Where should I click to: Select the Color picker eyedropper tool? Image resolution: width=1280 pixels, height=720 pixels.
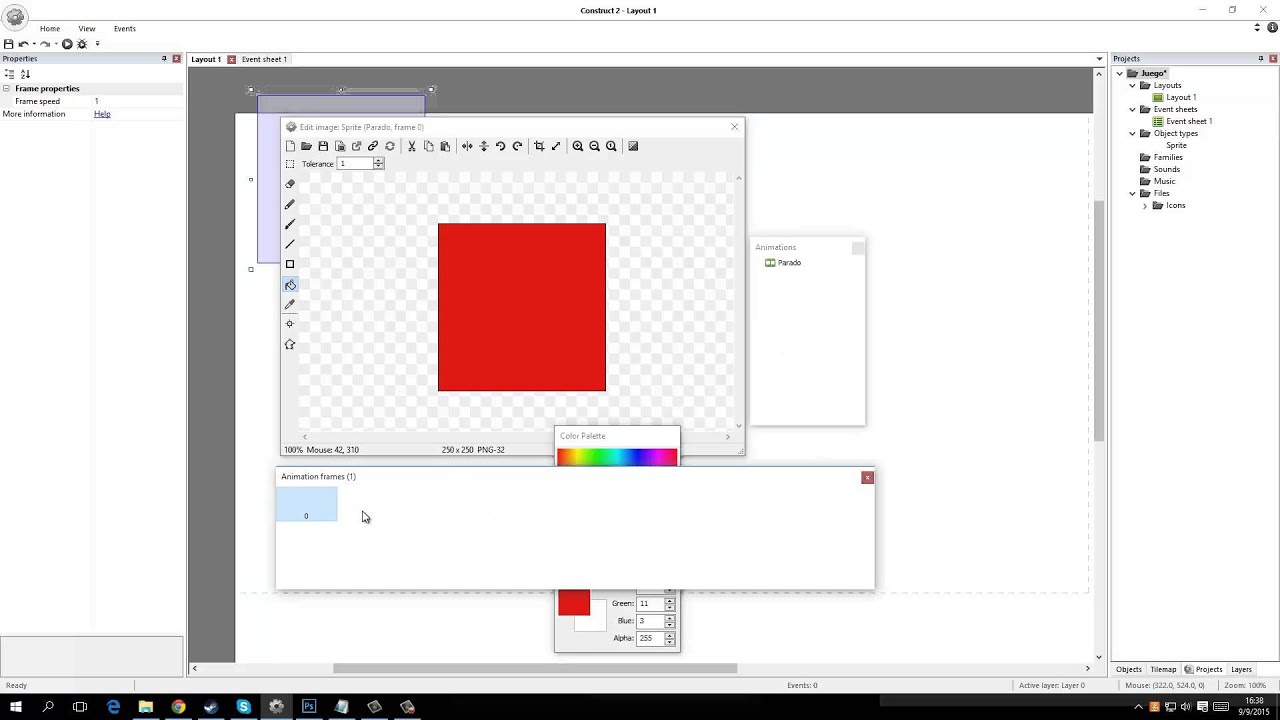point(290,304)
